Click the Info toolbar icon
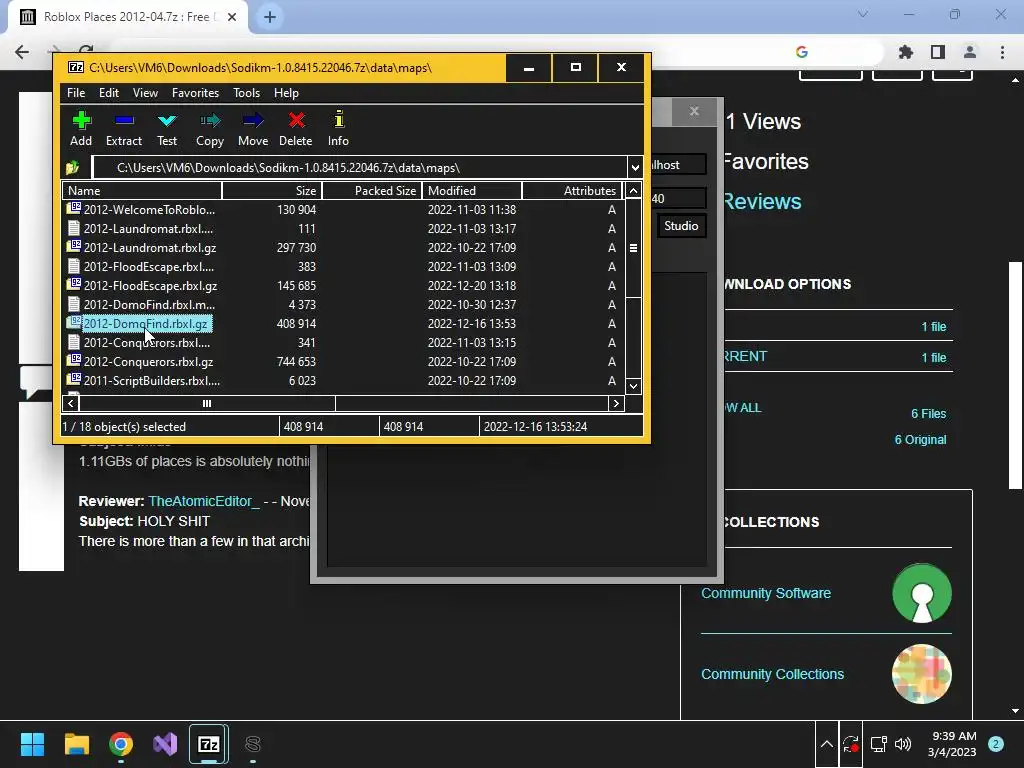This screenshot has width=1024, height=768. pyautogui.click(x=338, y=129)
